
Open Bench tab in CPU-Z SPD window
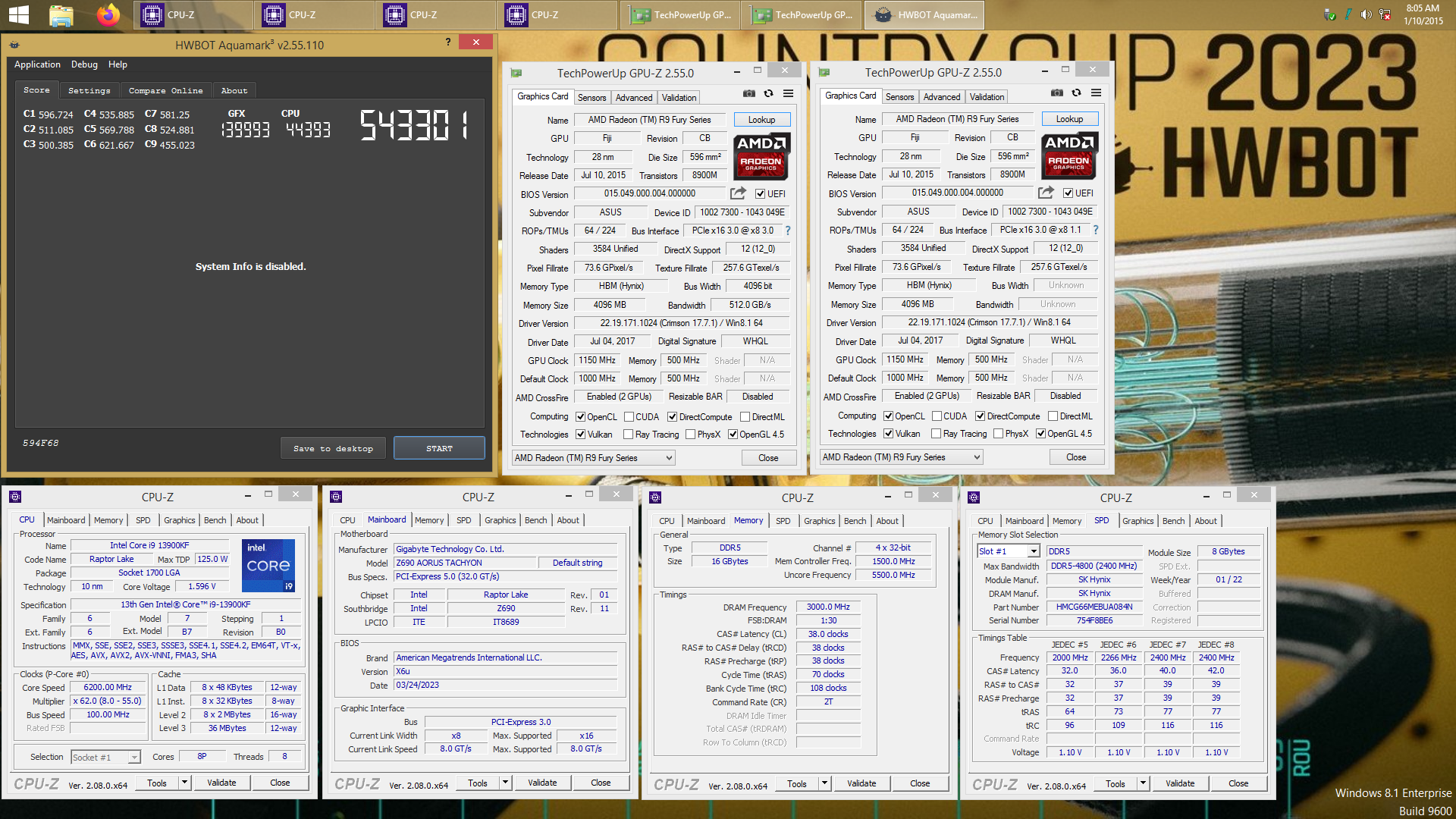(x=1173, y=521)
